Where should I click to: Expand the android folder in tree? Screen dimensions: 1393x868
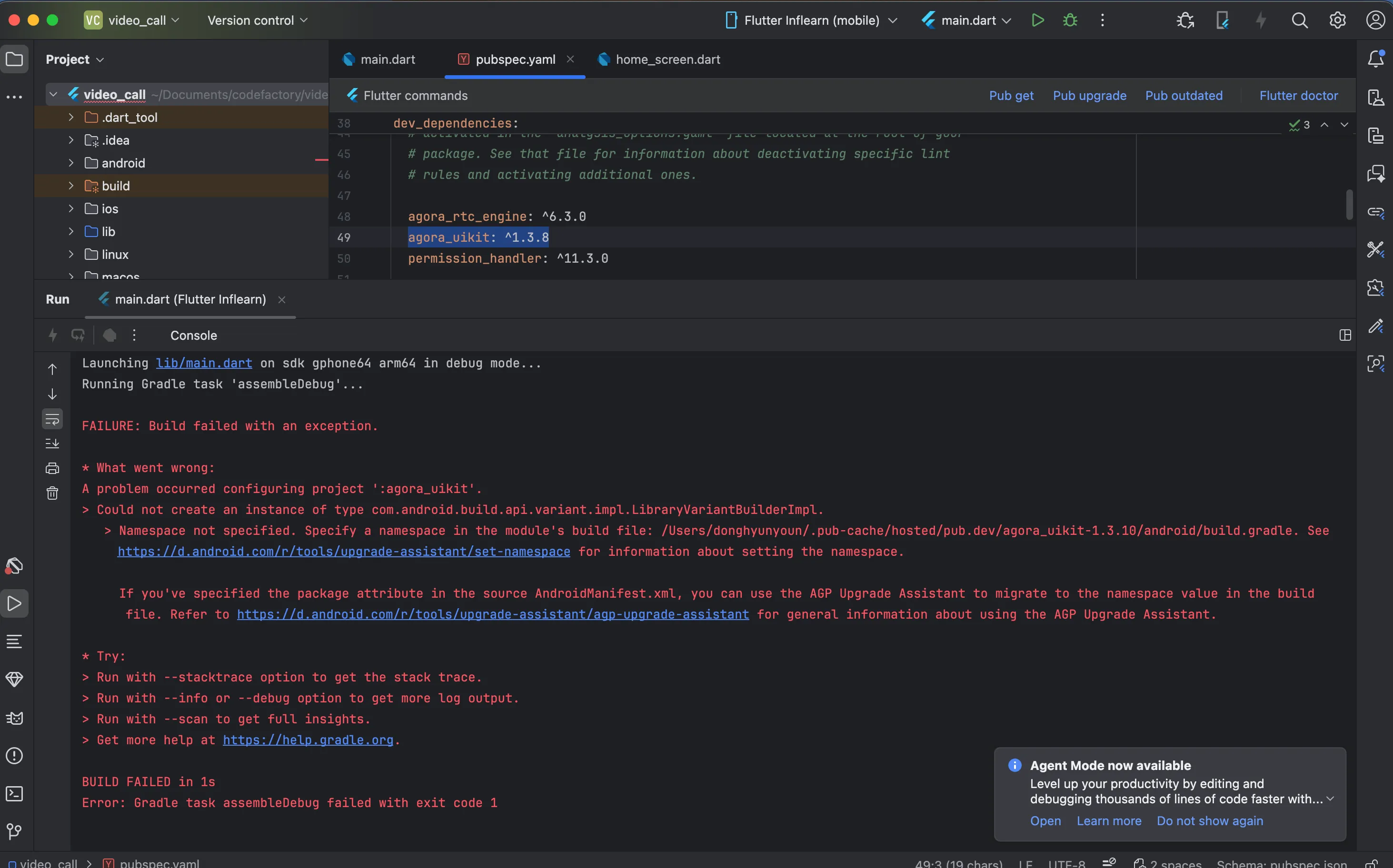click(70, 163)
